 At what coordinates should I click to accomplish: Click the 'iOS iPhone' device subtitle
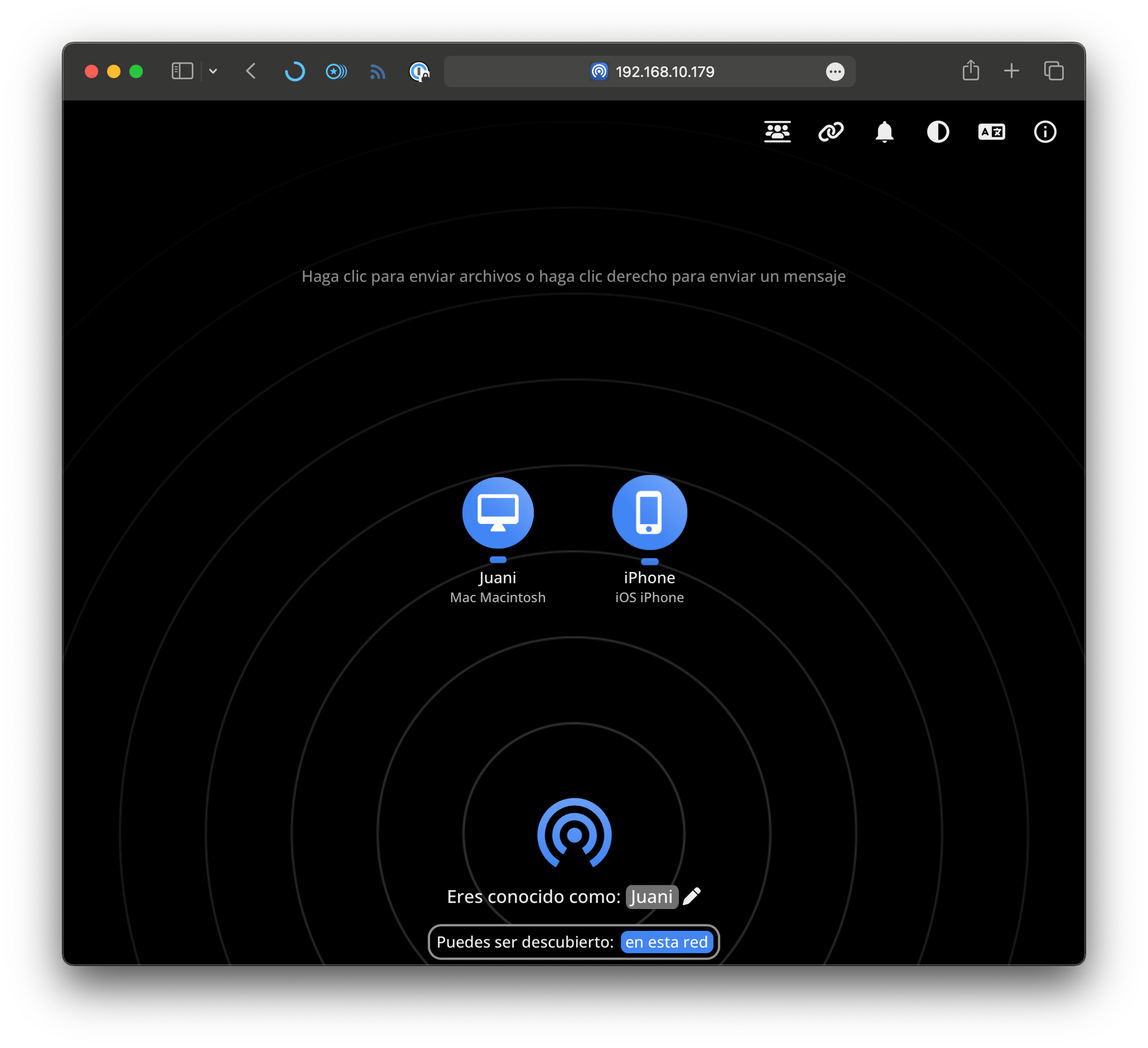coord(649,597)
